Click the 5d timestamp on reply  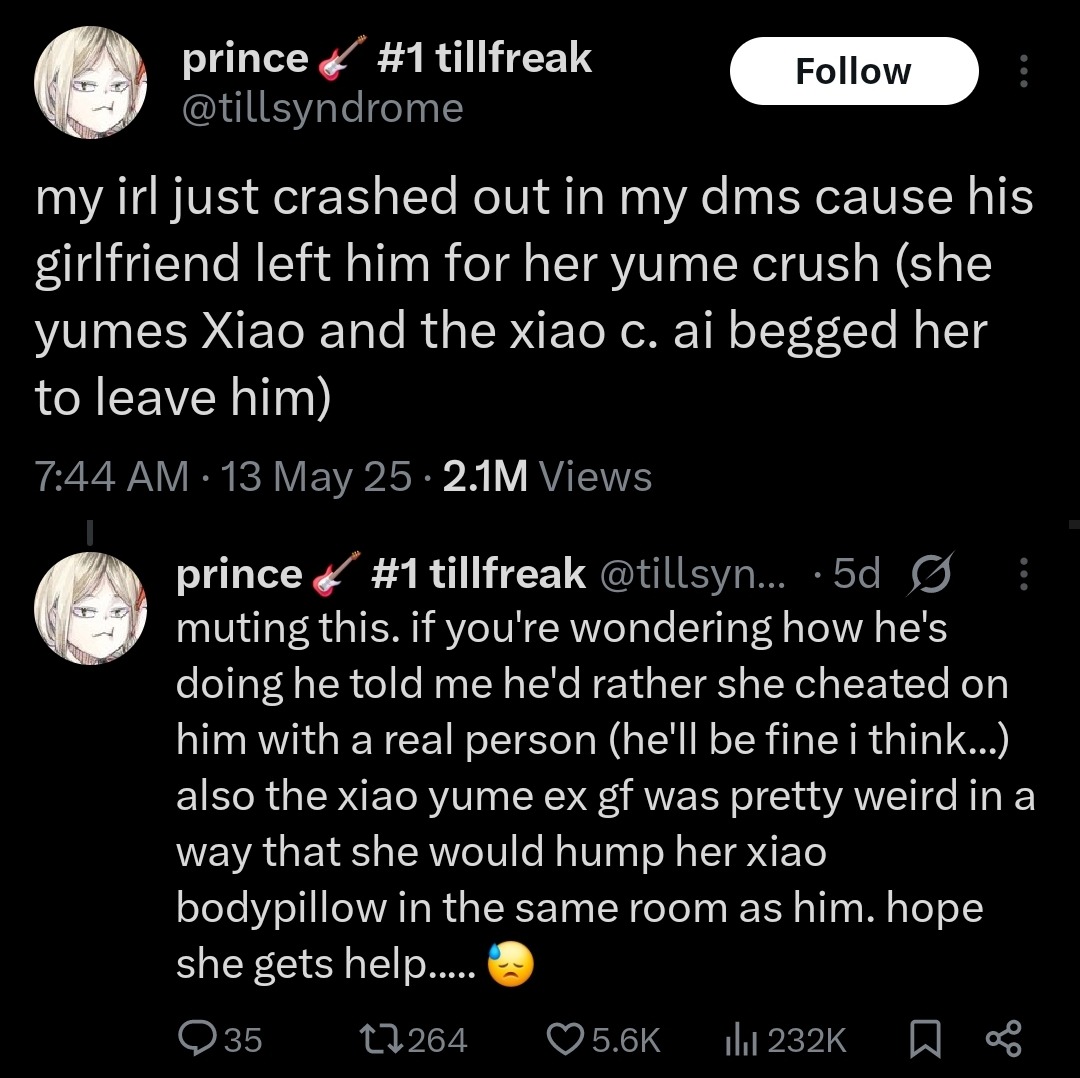pyautogui.click(x=856, y=574)
